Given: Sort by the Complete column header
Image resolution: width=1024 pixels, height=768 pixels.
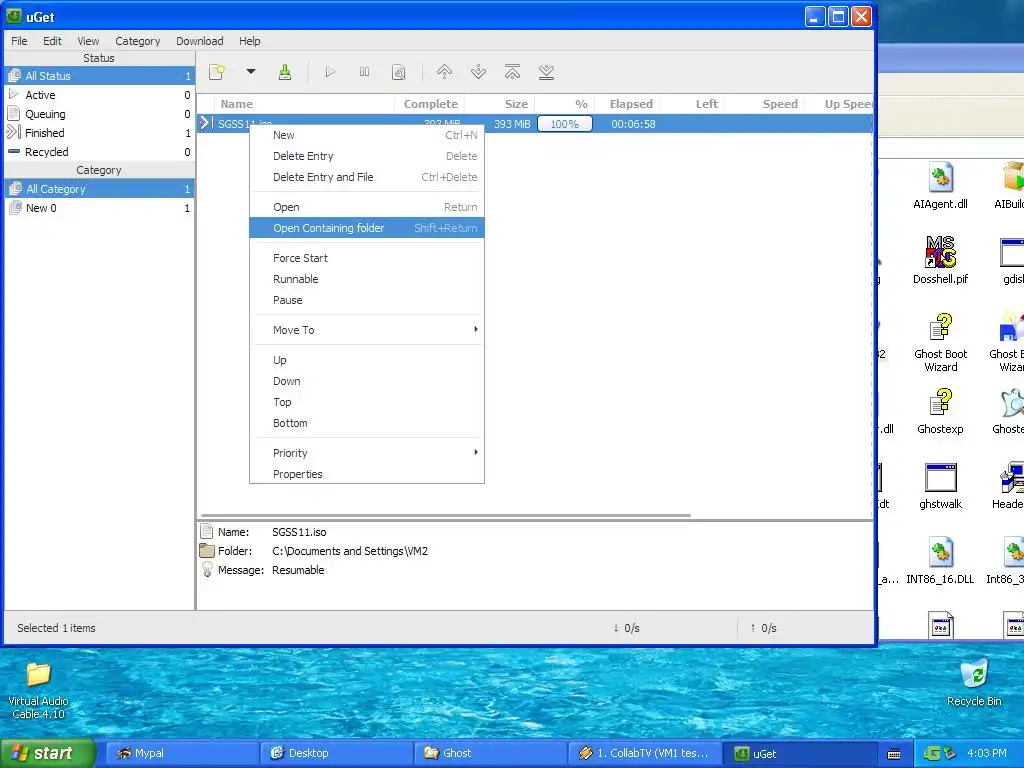Looking at the screenshot, I should pos(430,104).
